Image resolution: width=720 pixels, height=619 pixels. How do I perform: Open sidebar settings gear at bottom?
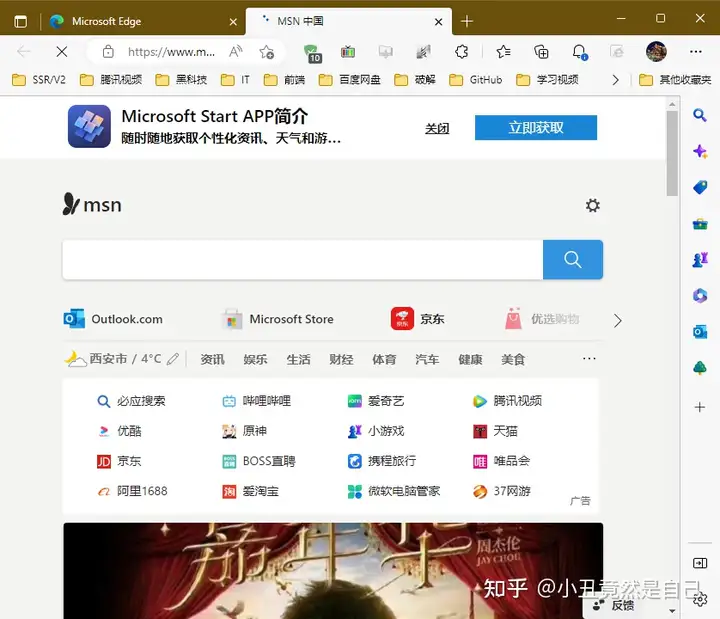[700, 599]
